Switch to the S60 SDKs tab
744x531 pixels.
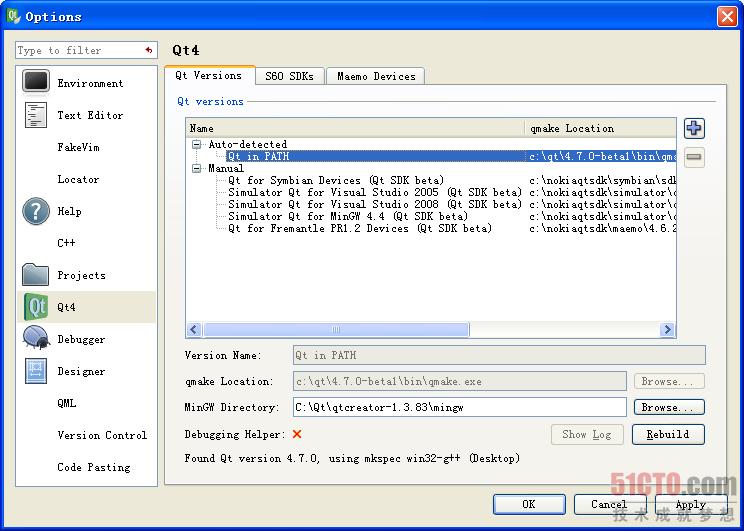[289, 76]
